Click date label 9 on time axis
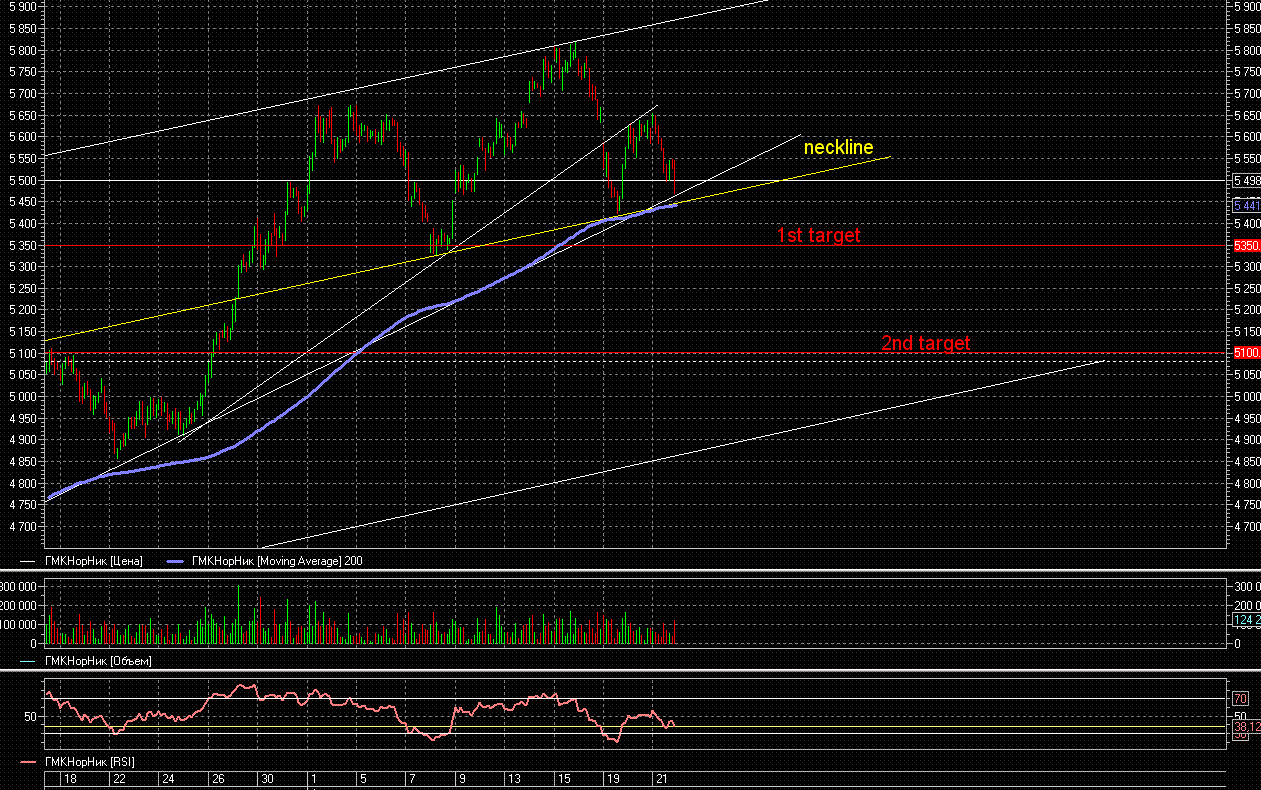This screenshot has width=1261, height=790. pyautogui.click(x=461, y=778)
